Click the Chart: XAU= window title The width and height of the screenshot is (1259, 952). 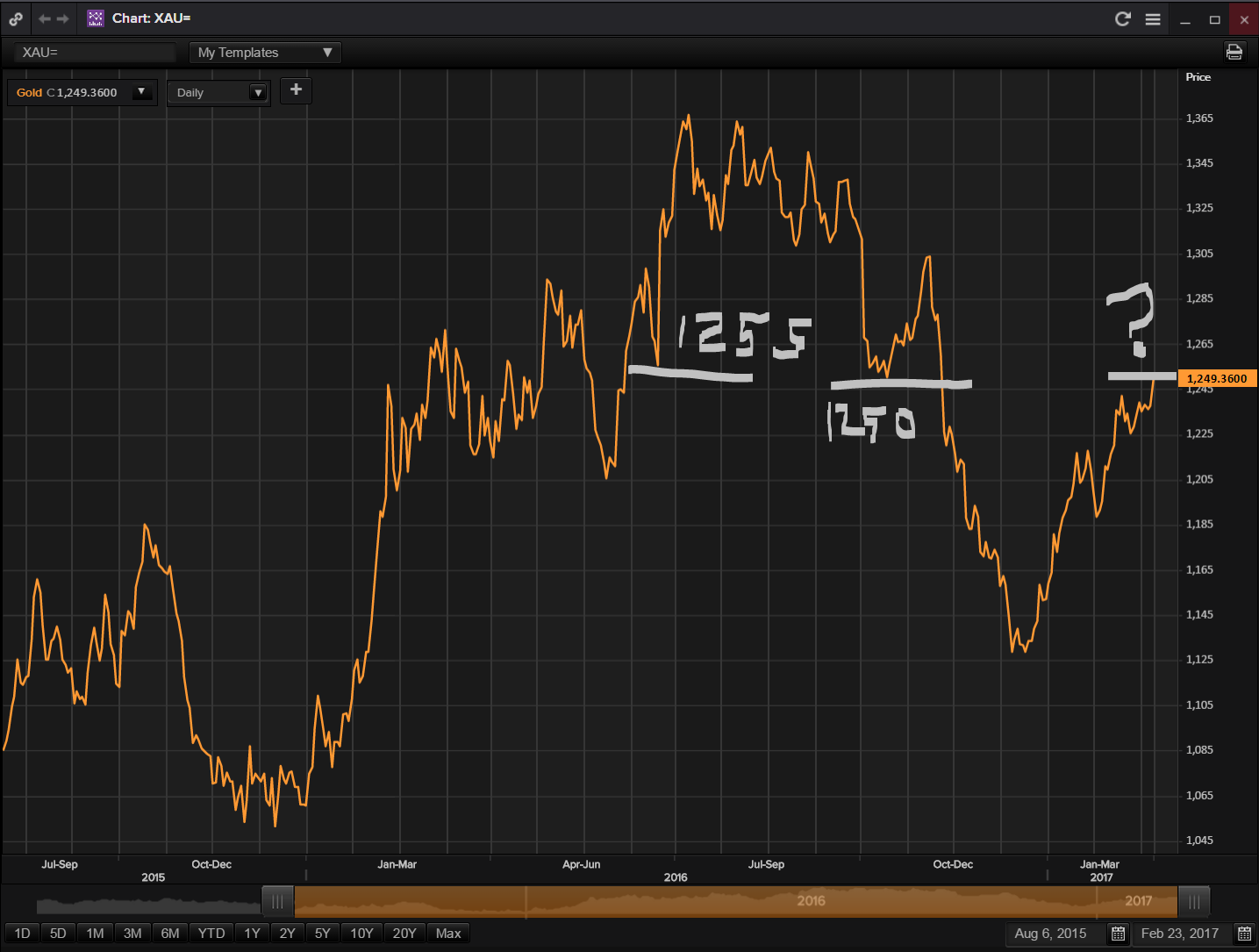[x=151, y=18]
